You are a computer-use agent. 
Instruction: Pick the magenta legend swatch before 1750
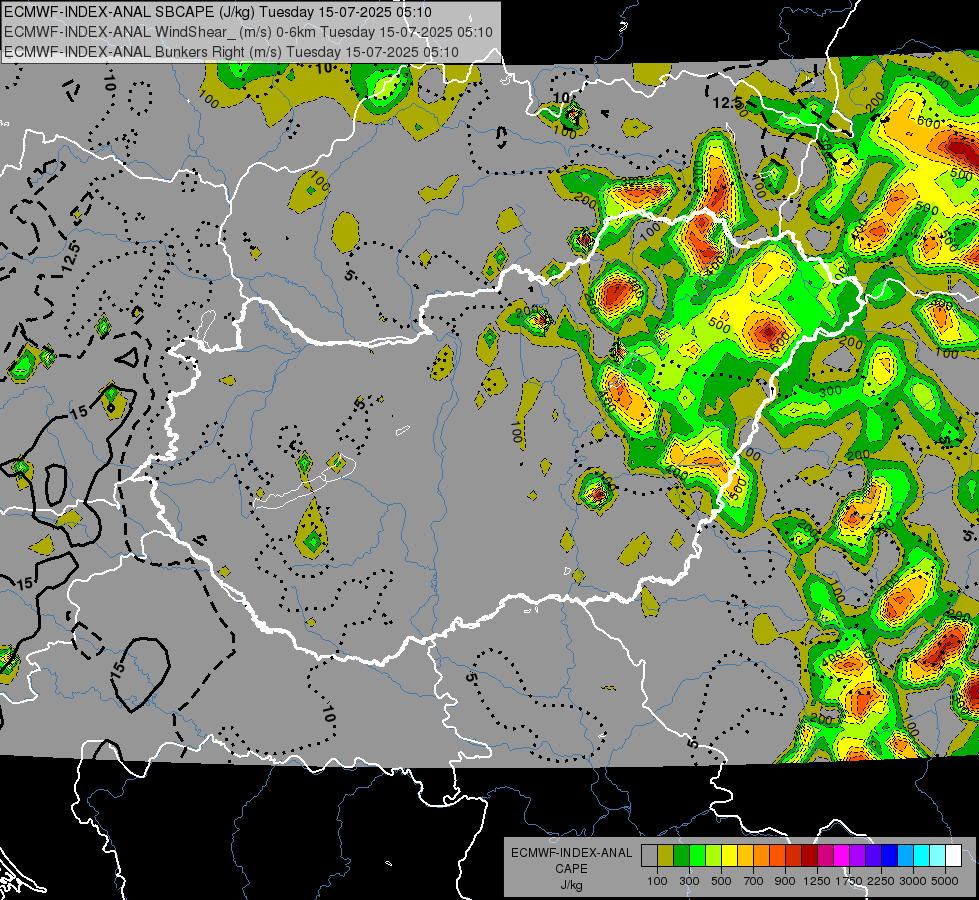[x=842, y=855]
